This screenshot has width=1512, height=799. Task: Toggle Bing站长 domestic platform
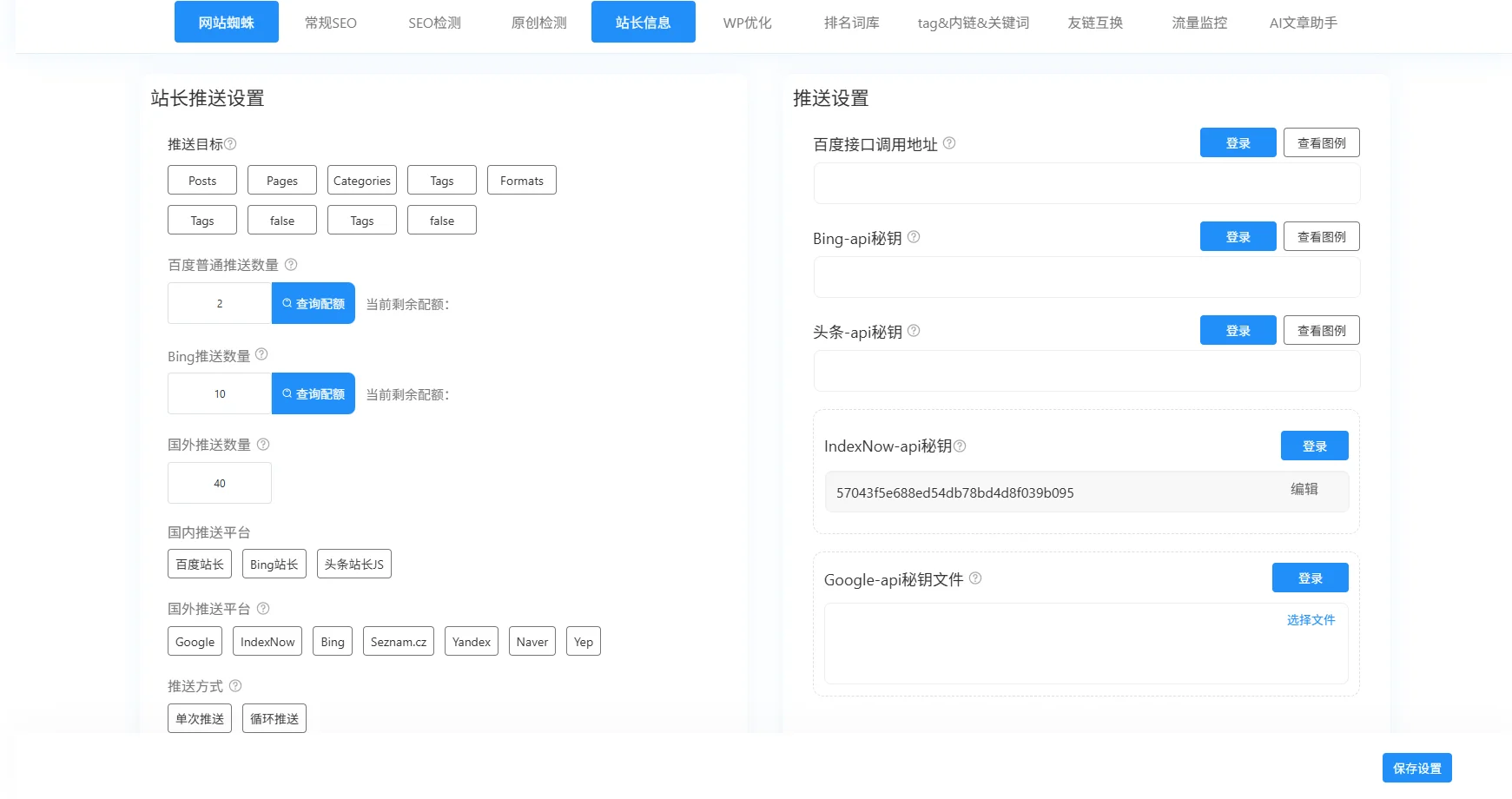[x=274, y=564]
